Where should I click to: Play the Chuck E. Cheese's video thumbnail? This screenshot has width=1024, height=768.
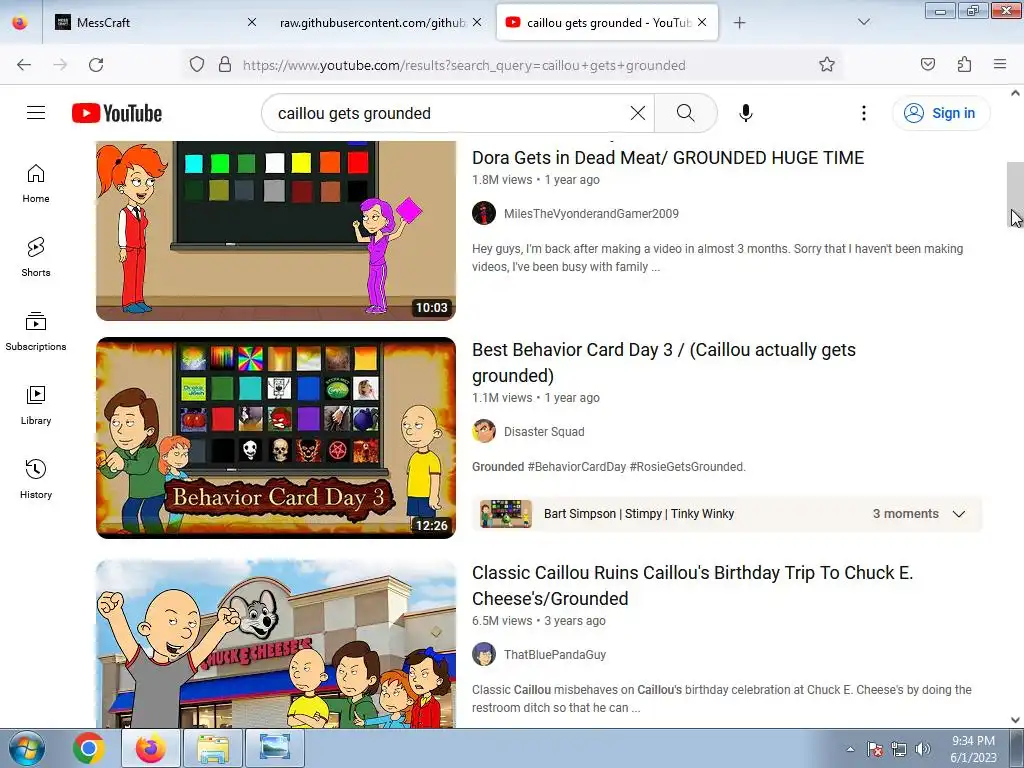click(276, 644)
